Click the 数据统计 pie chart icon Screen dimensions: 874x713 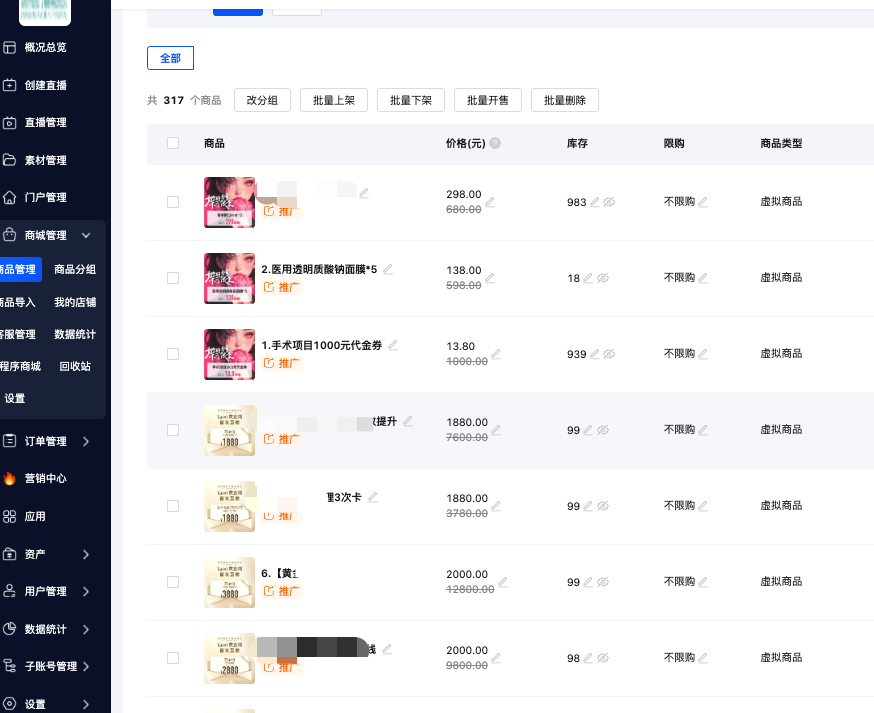click(x=9, y=629)
